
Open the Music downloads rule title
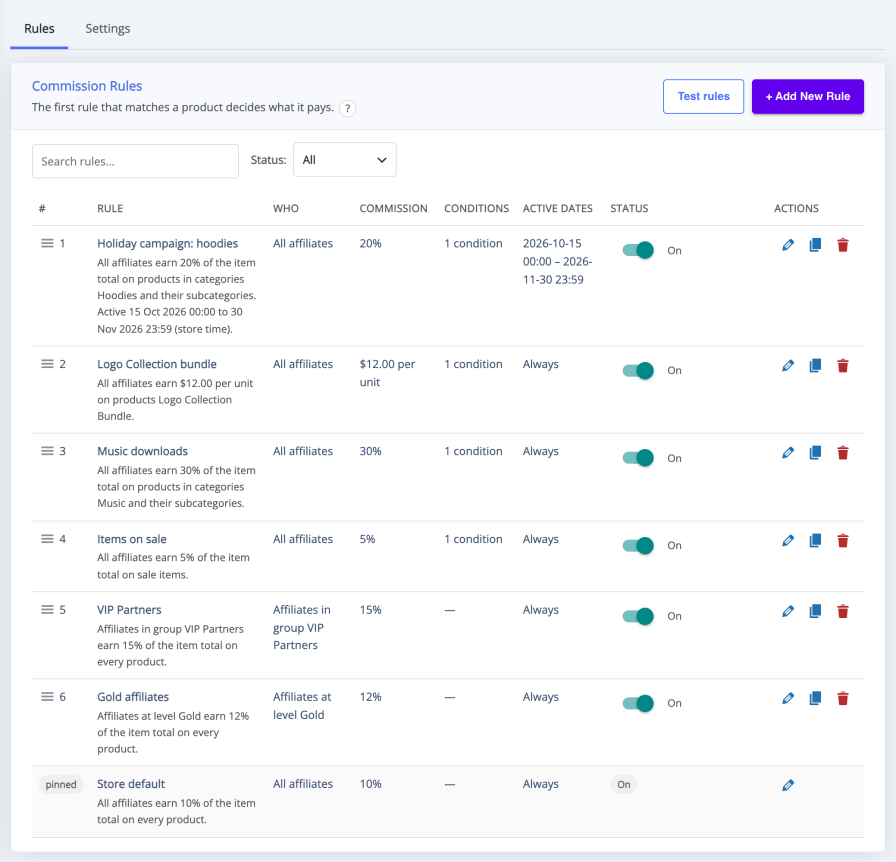tap(142, 451)
